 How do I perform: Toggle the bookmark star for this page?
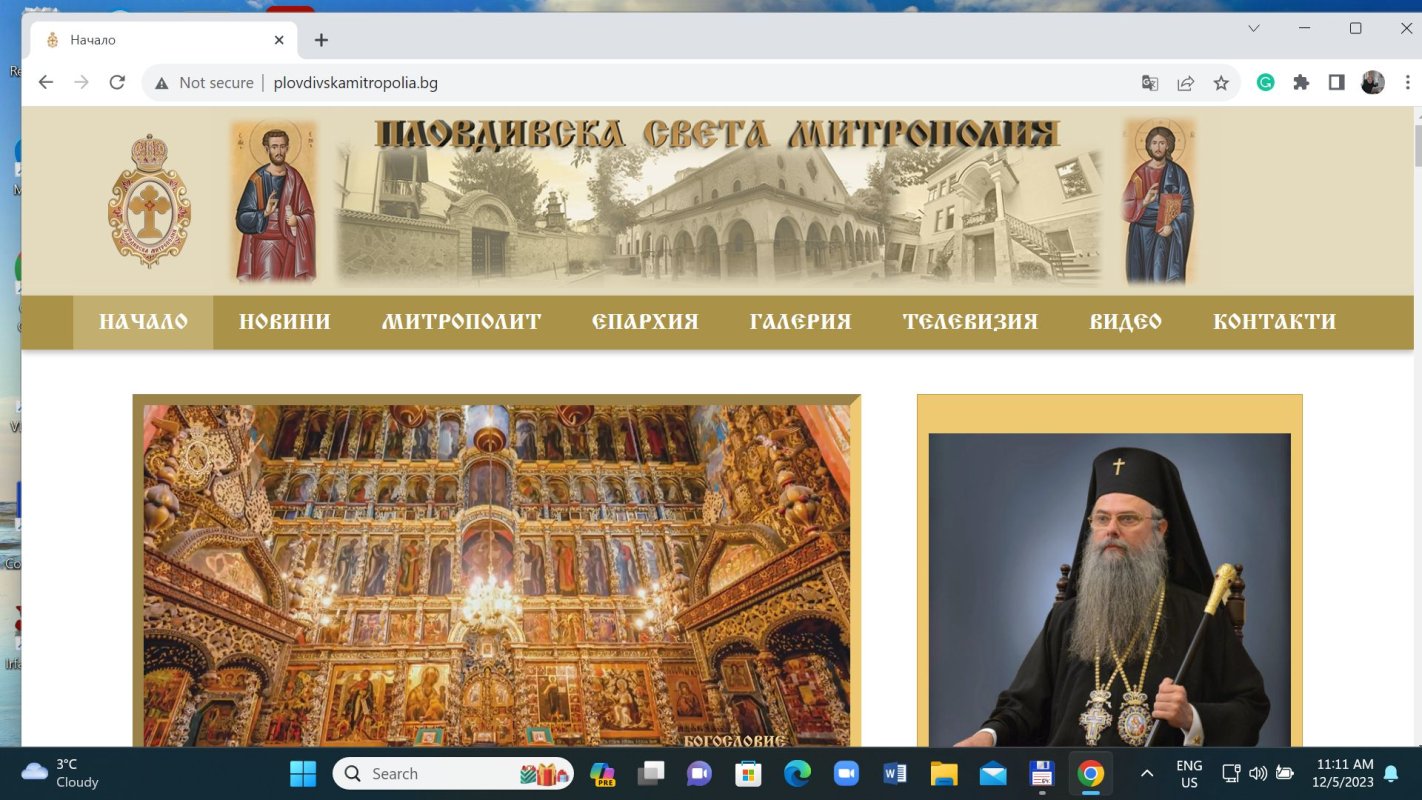pos(1221,83)
